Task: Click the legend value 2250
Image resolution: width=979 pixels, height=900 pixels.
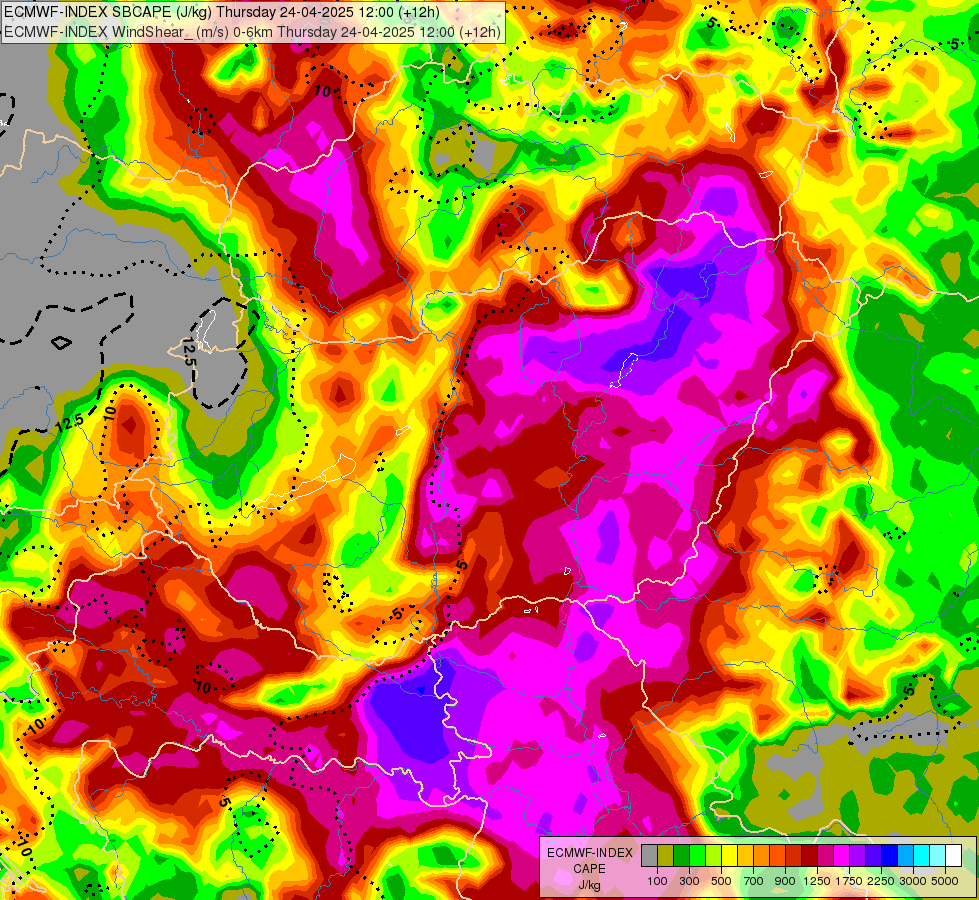Action: [x=881, y=881]
